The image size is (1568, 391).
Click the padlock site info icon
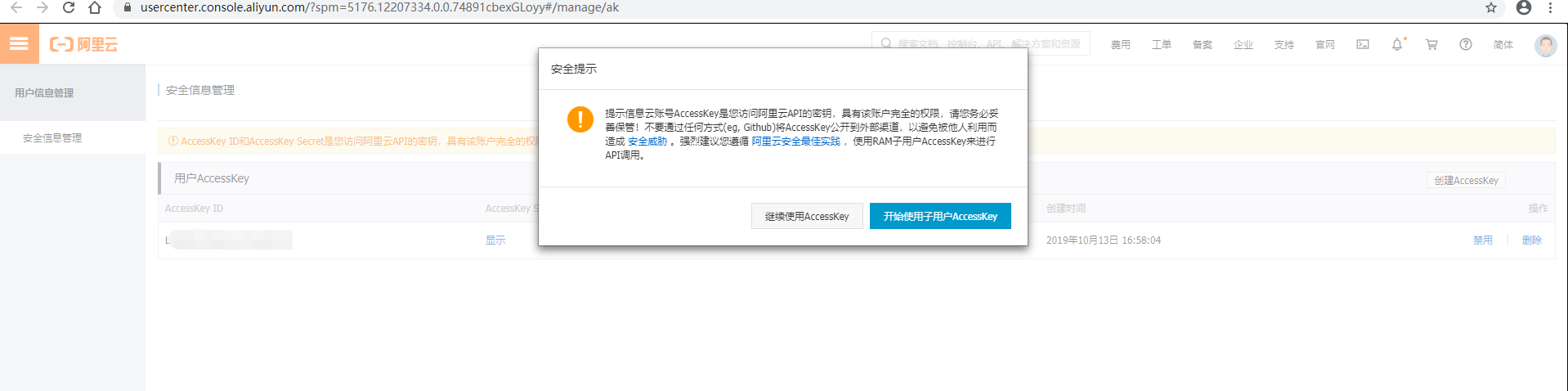(127, 7)
